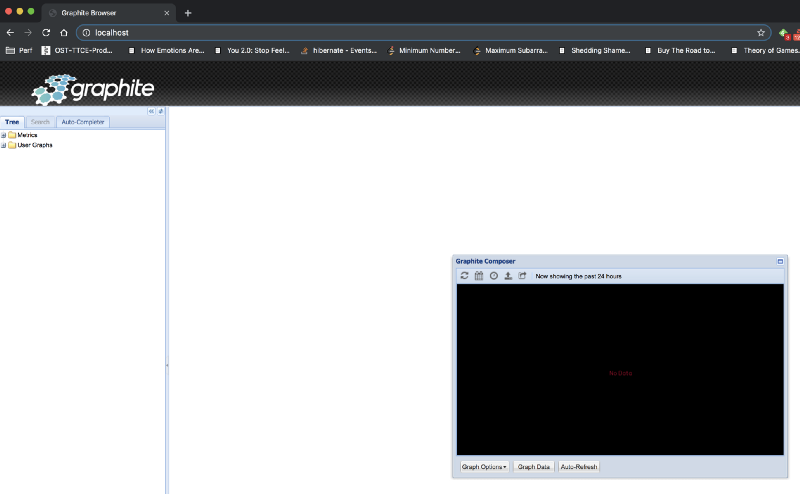The height and width of the screenshot is (494, 800).
Task: Expand the Metrics tree node
Action: (x=4, y=135)
